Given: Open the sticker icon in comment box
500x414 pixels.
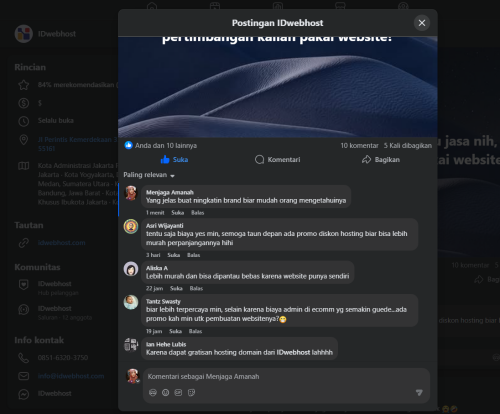Looking at the screenshot, I should (191, 393).
